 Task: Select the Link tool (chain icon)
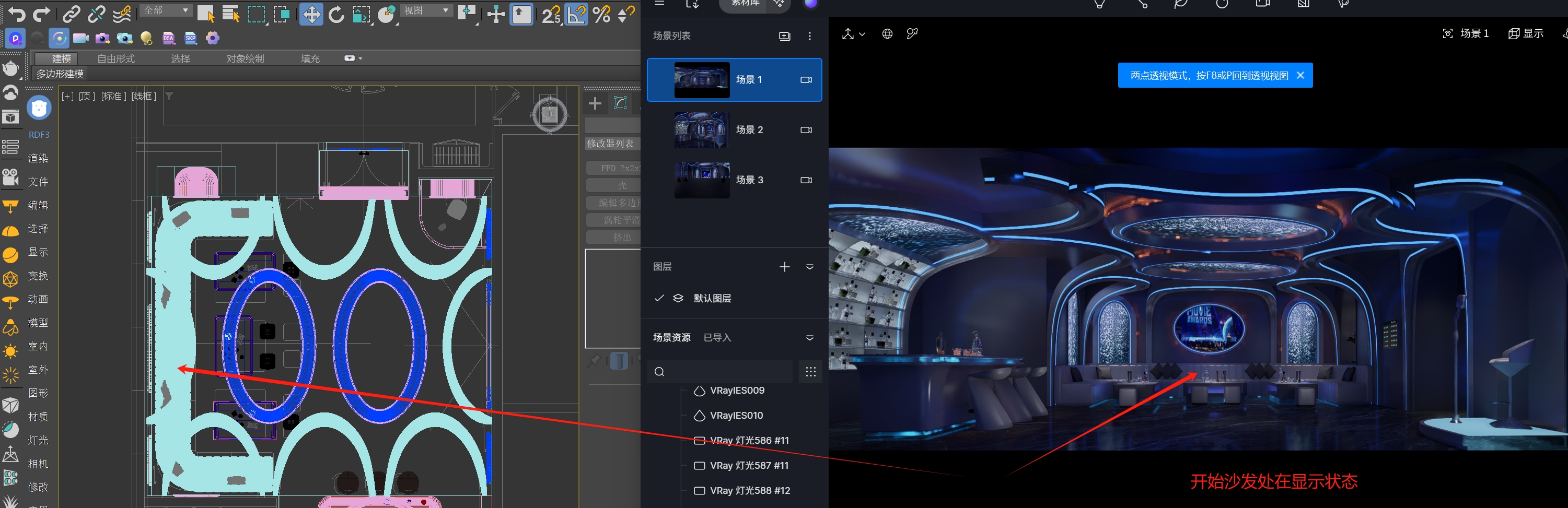click(71, 14)
